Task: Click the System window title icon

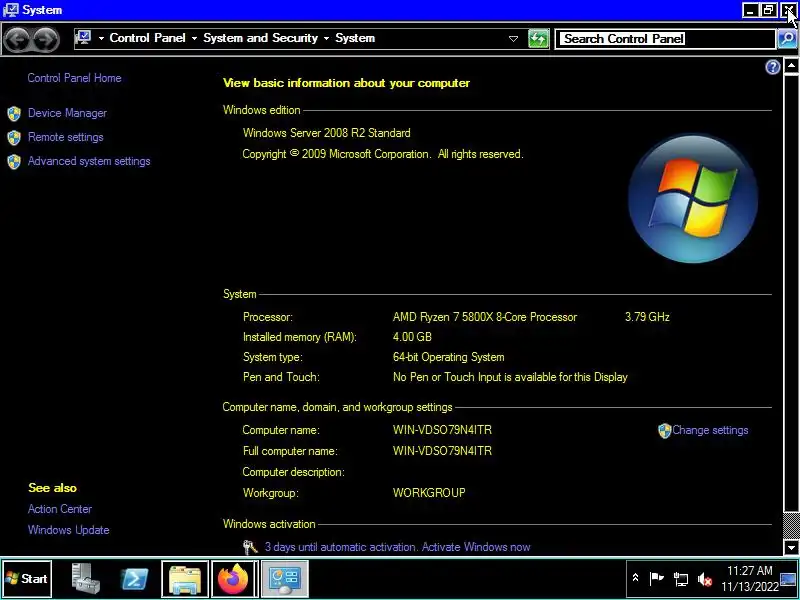Action: (x=10, y=10)
